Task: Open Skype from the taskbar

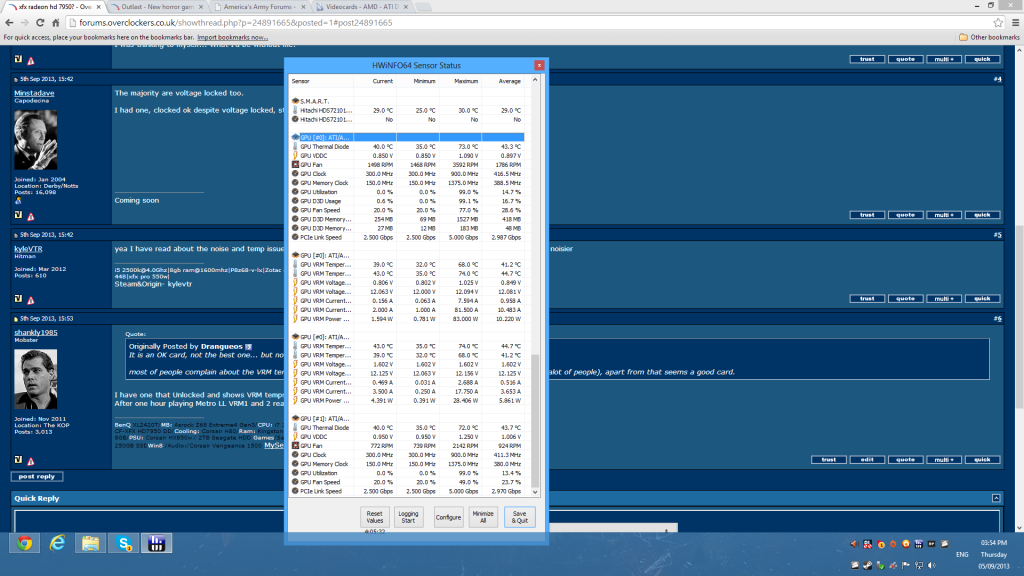Action: 124,544
